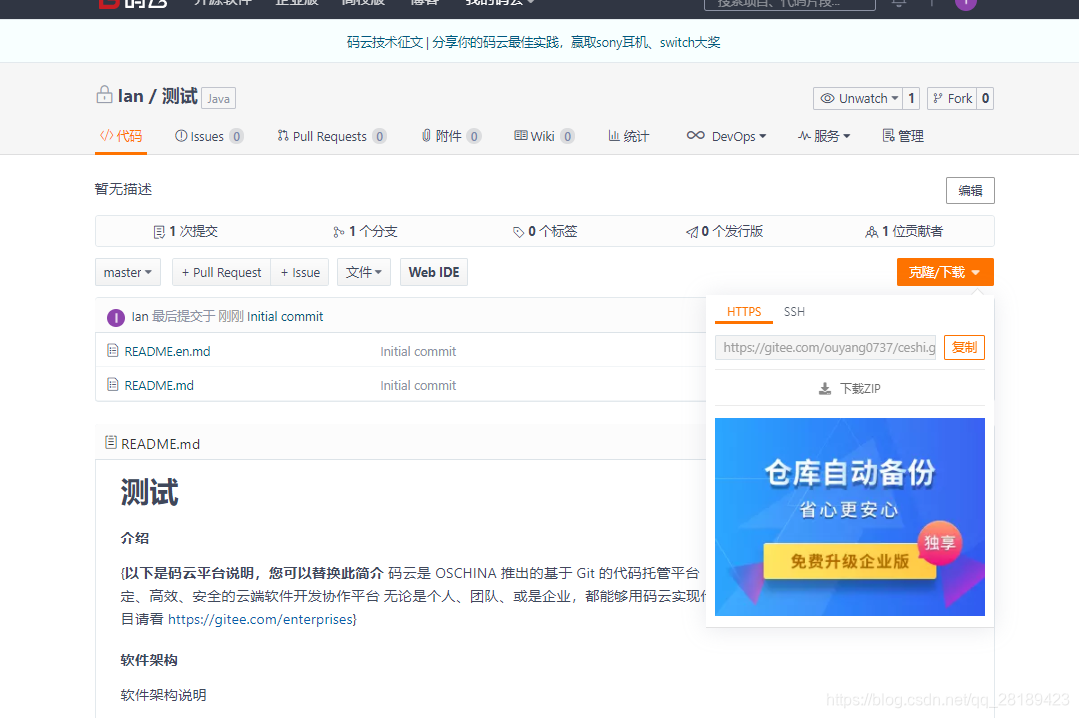The width and height of the screenshot is (1079, 718).
Task: Click the watcher count 1 next to Unwatch
Action: [x=911, y=98]
